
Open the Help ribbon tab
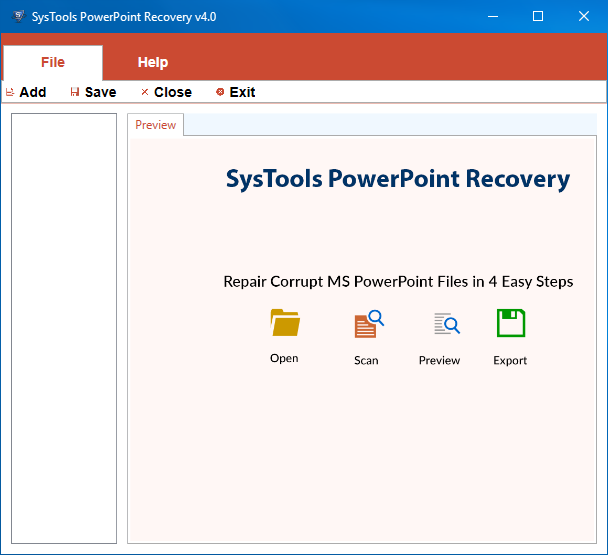152,62
